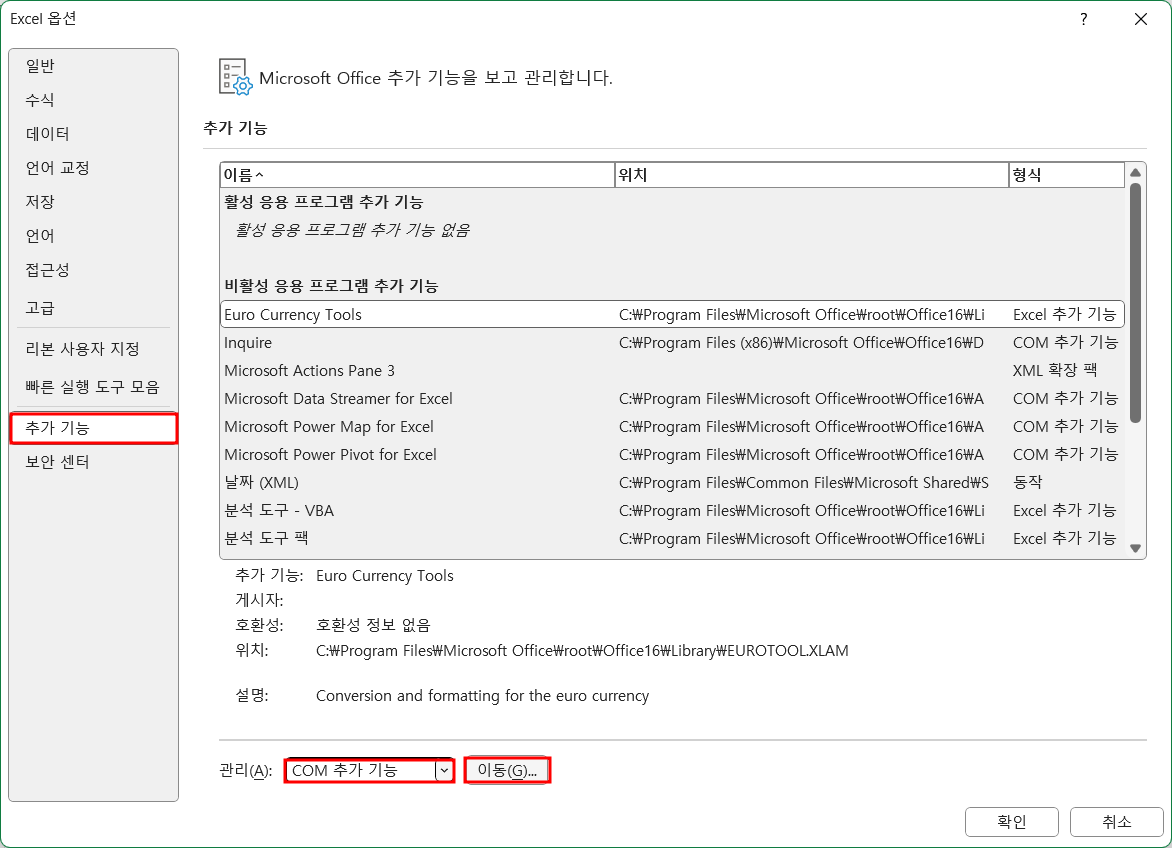Select the 분석 도구 팩 row

672,539
